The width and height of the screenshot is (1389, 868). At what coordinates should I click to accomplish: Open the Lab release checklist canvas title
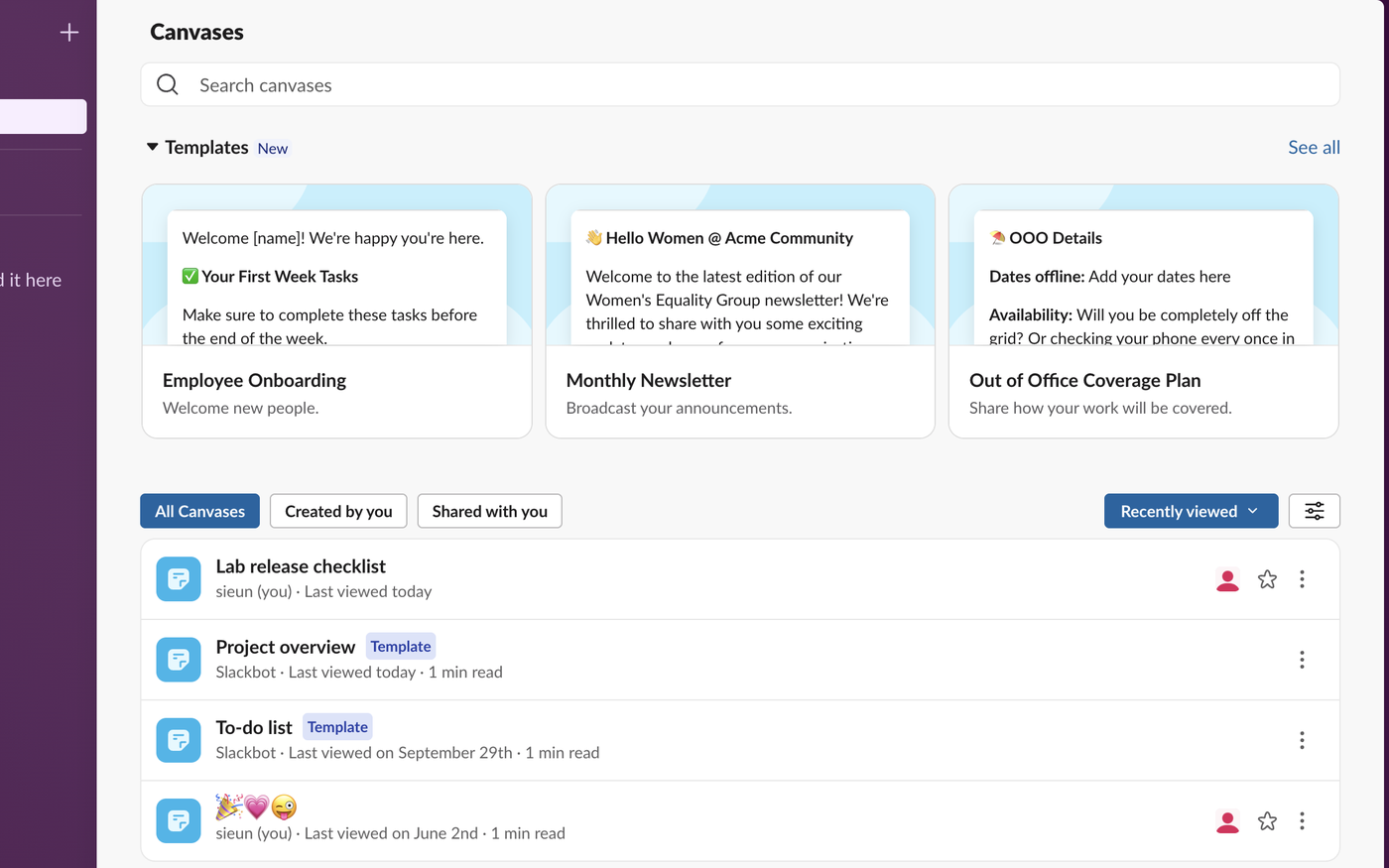tap(301, 566)
